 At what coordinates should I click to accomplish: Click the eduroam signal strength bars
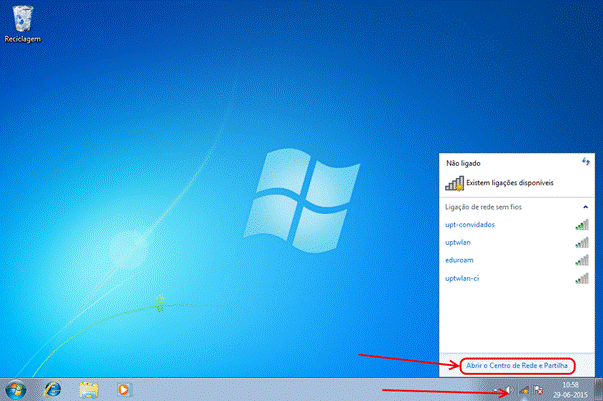pyautogui.click(x=582, y=259)
